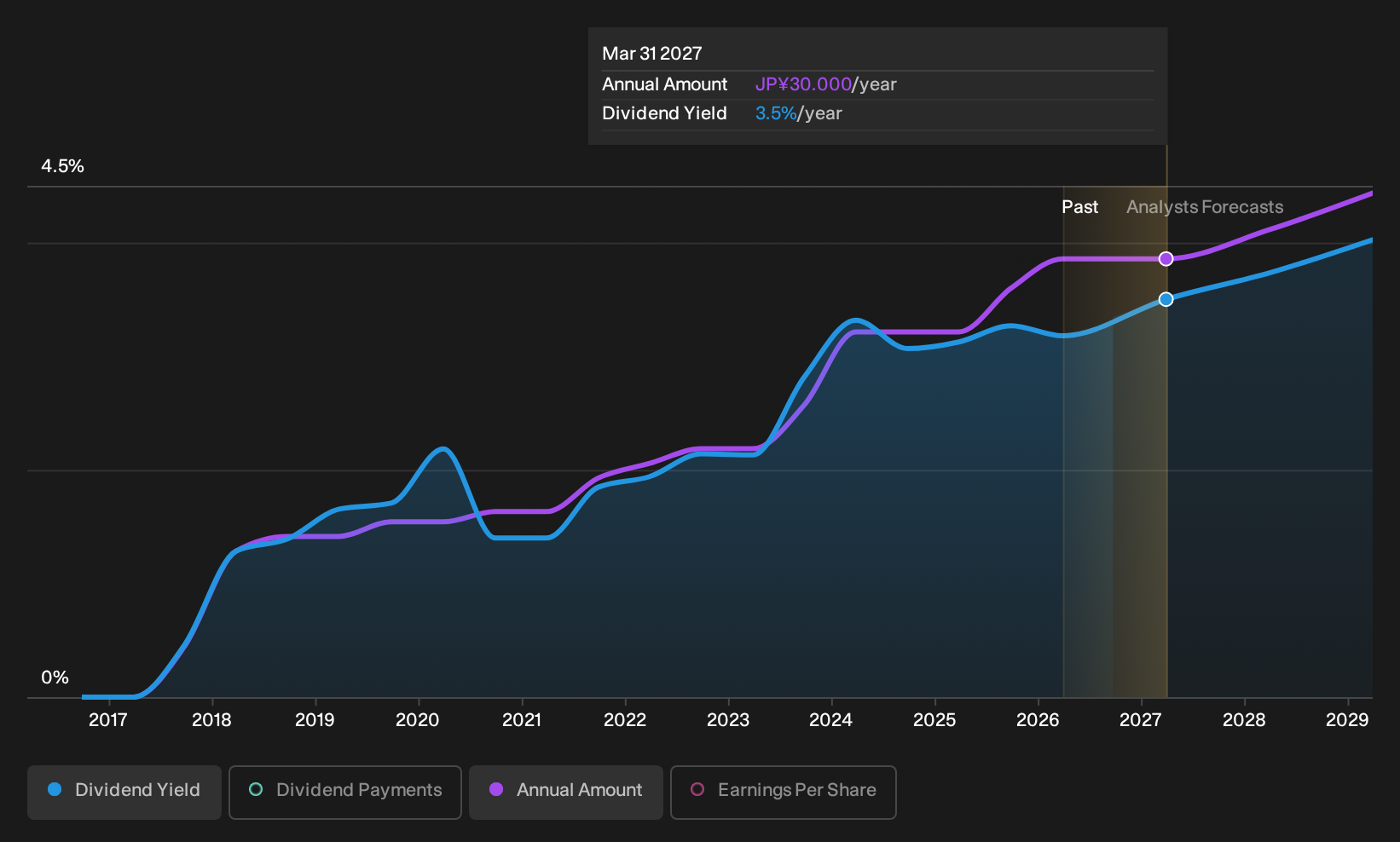Toggle the Annual Amount legend button

pos(566,792)
